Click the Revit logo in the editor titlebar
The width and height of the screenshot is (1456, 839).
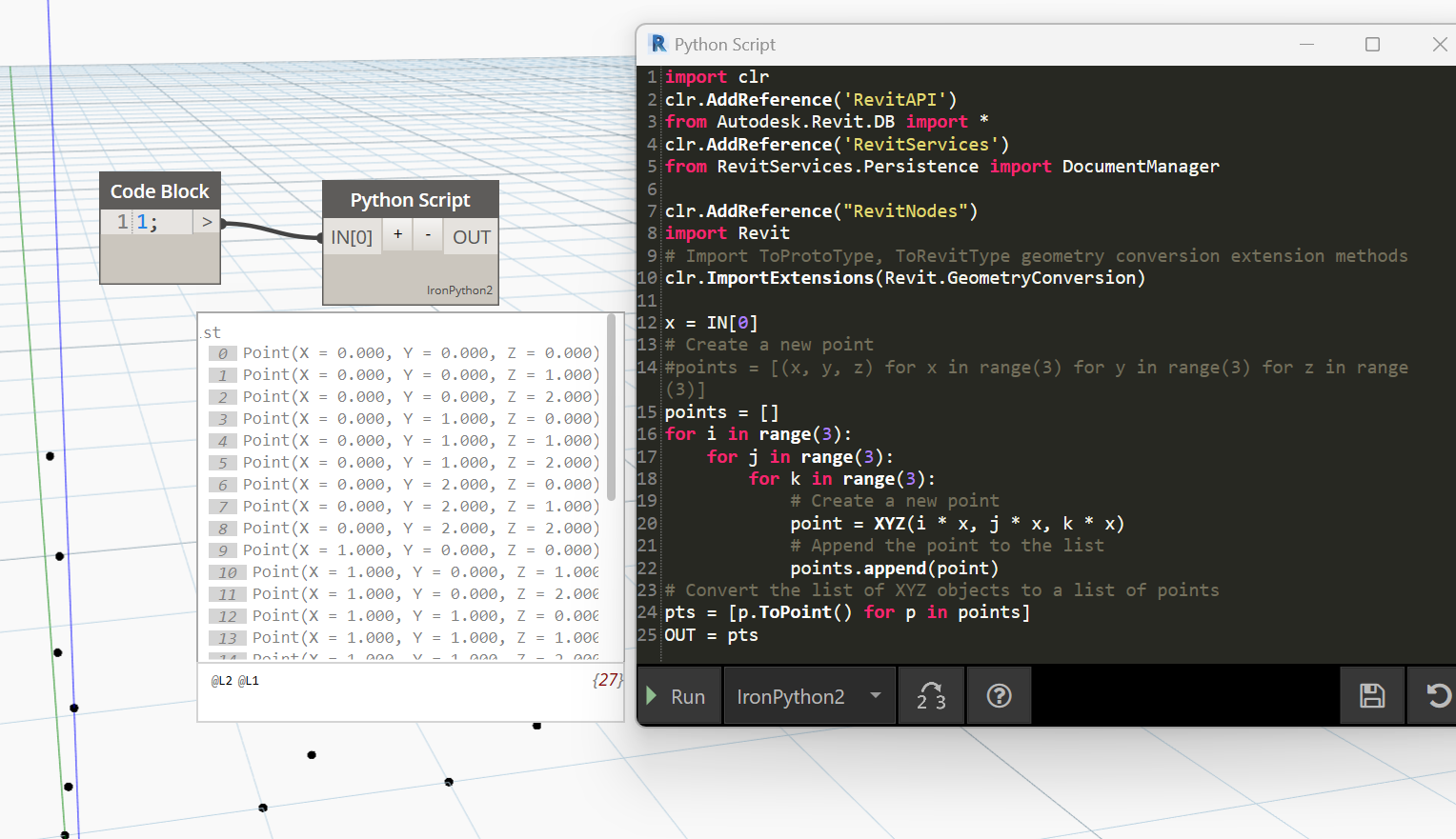[658, 44]
